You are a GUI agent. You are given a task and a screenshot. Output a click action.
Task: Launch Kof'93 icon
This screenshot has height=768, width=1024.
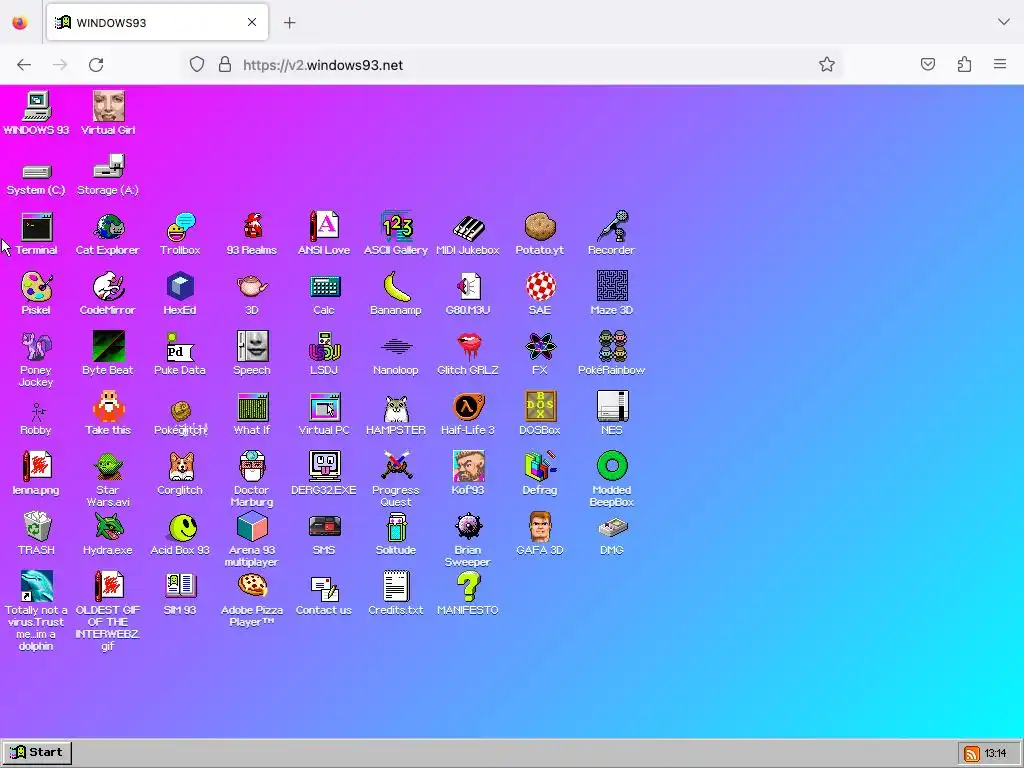468,466
